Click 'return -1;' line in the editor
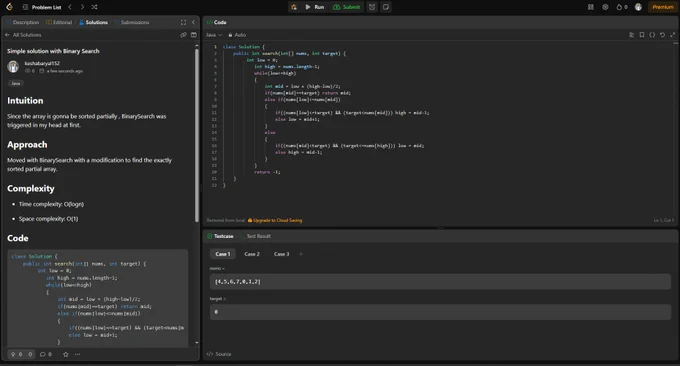This screenshot has width=680, height=366. pos(267,172)
